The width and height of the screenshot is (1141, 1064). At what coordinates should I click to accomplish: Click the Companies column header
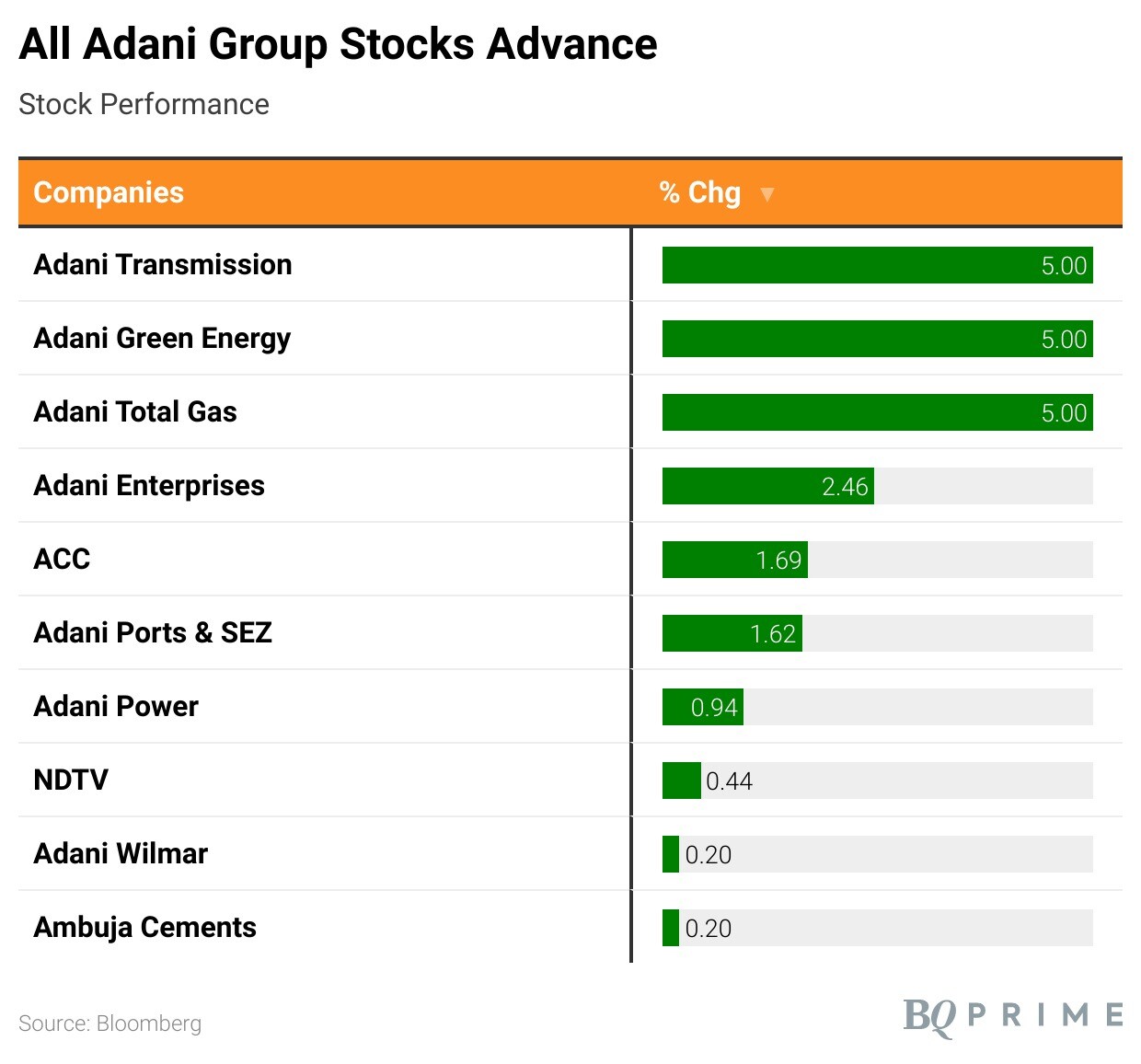[109, 192]
